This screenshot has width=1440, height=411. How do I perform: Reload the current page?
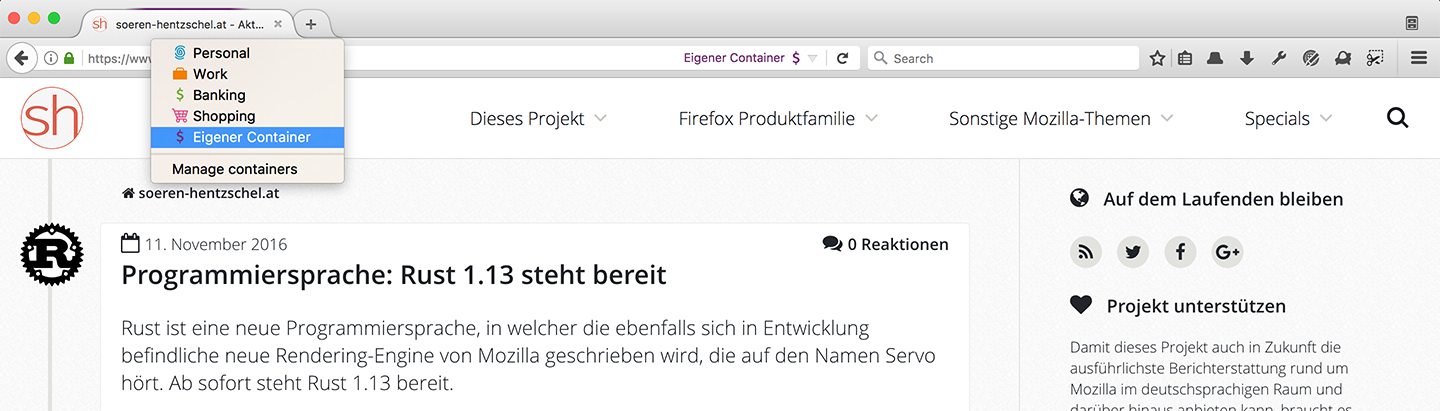point(843,58)
